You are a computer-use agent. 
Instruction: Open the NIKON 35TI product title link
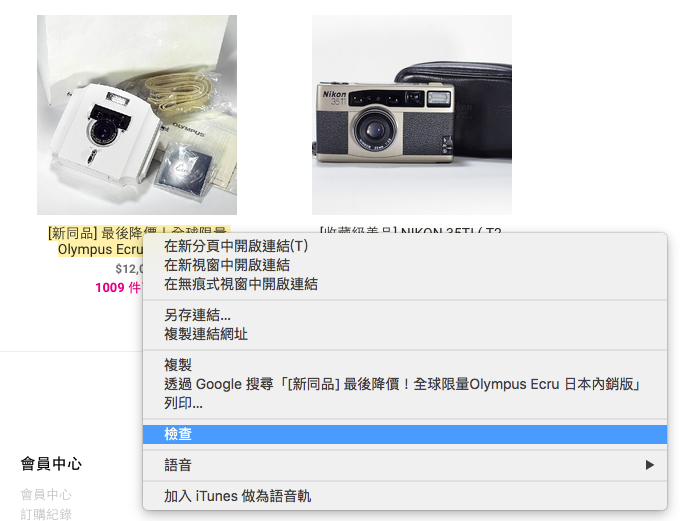click(x=410, y=230)
